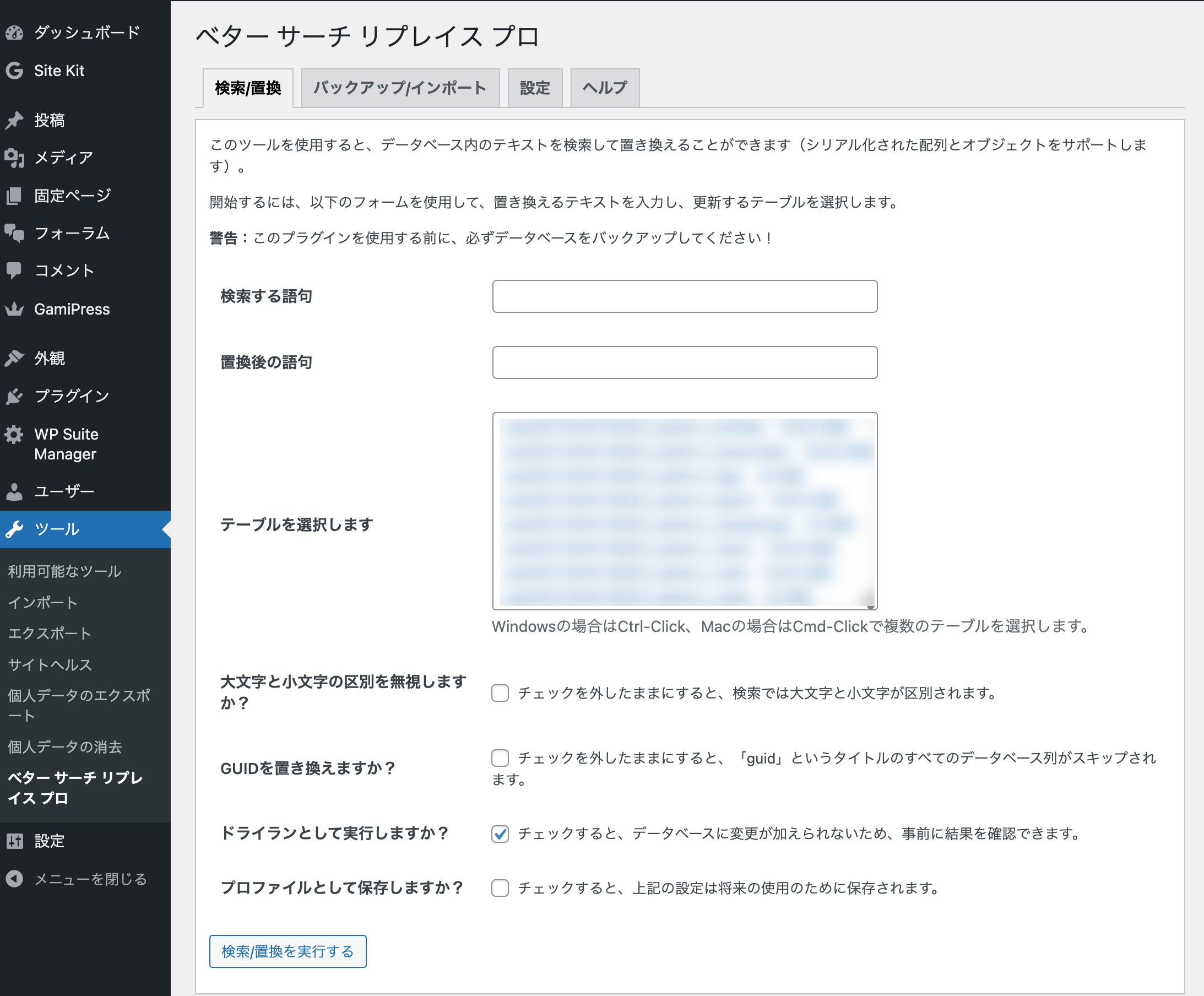The image size is (1204, 996).
Task: Open the エクスポート submenu link
Action: pos(50,633)
